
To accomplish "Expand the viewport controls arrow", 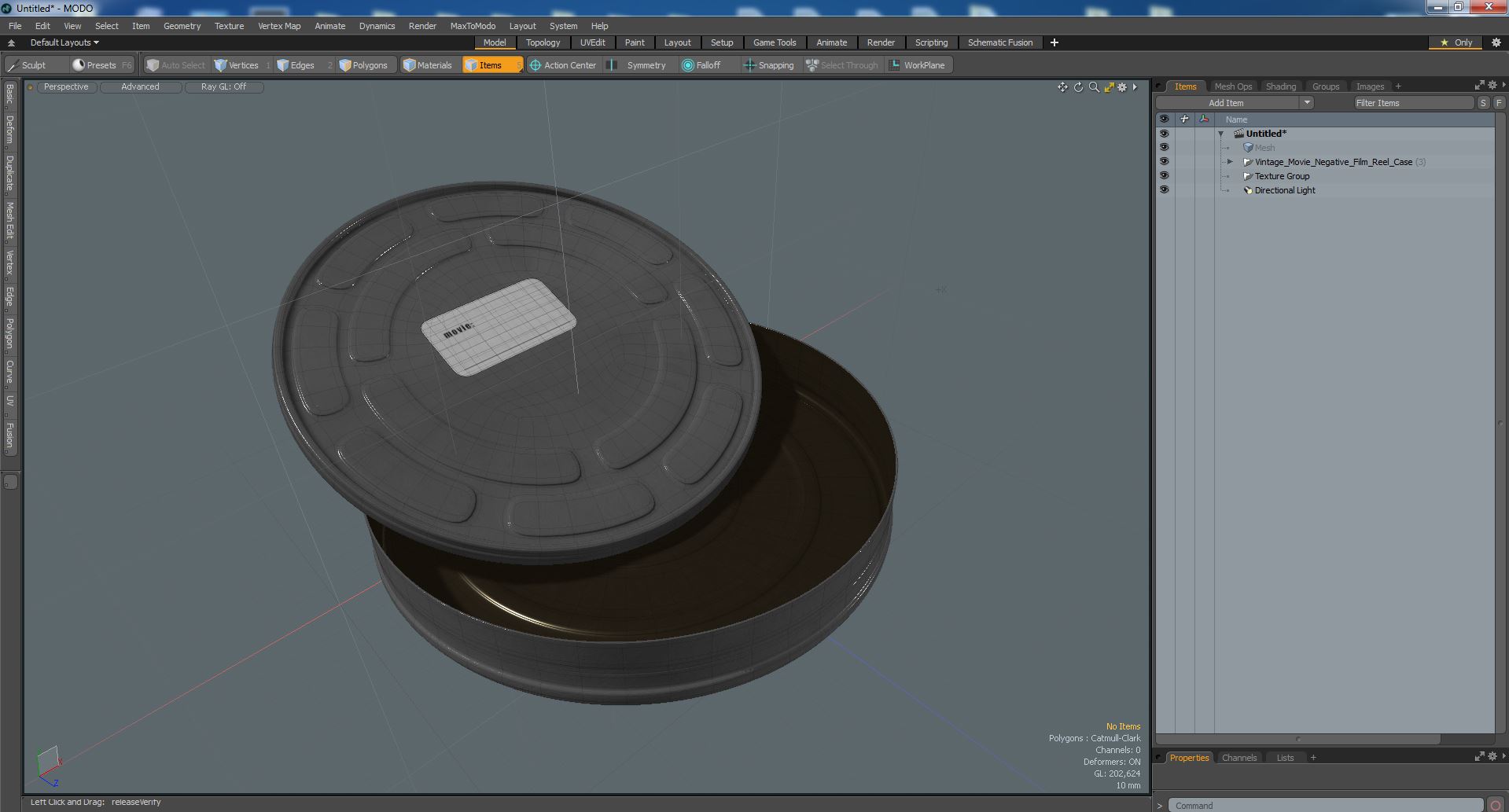I will 1135,87.
